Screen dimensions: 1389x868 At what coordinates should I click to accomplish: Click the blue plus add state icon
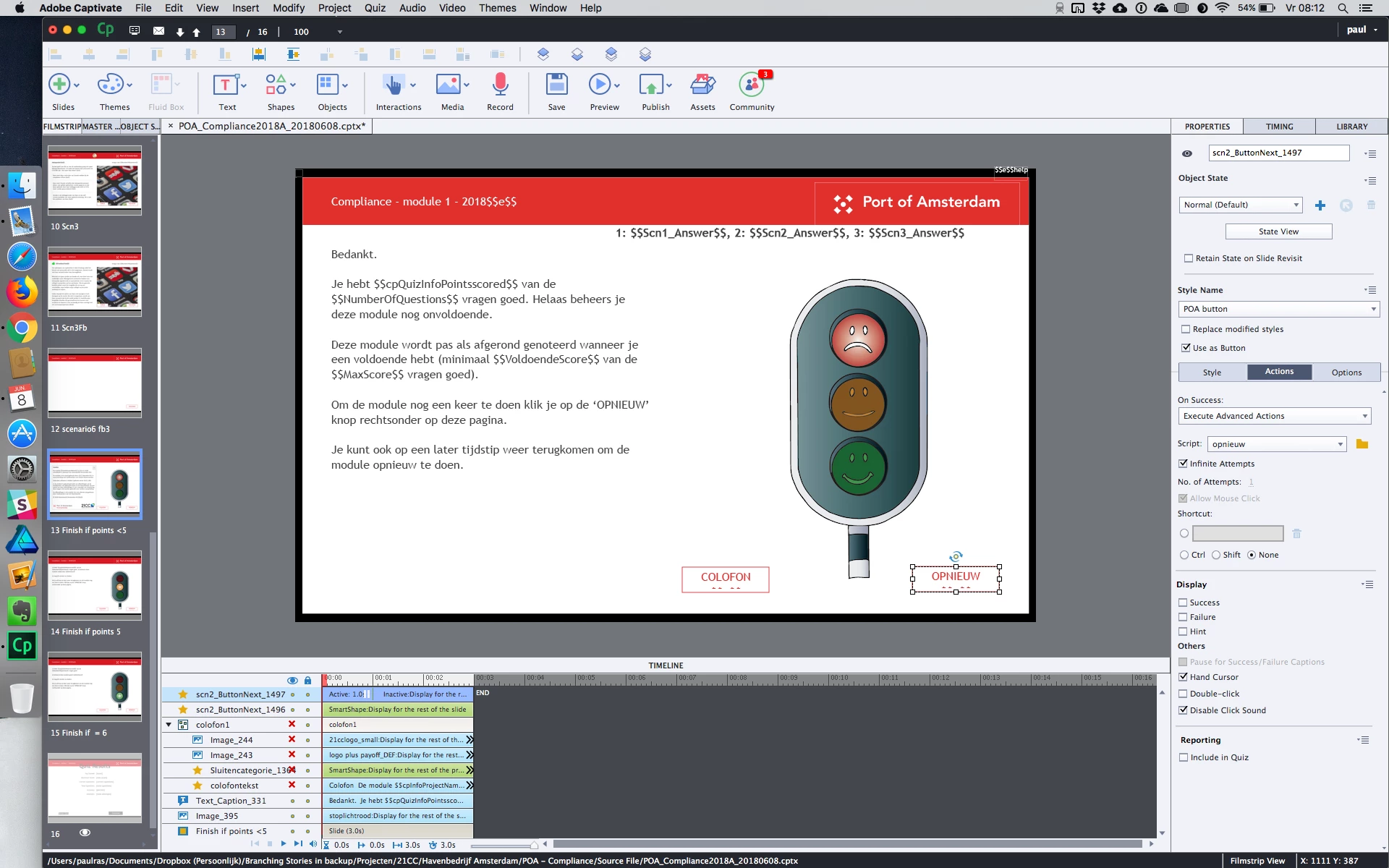(x=1320, y=205)
